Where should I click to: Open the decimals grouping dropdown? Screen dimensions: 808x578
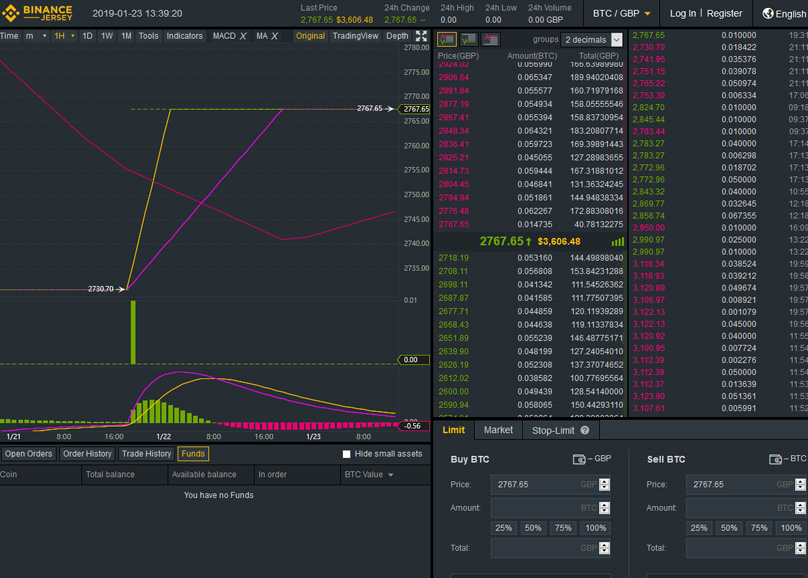pos(616,40)
